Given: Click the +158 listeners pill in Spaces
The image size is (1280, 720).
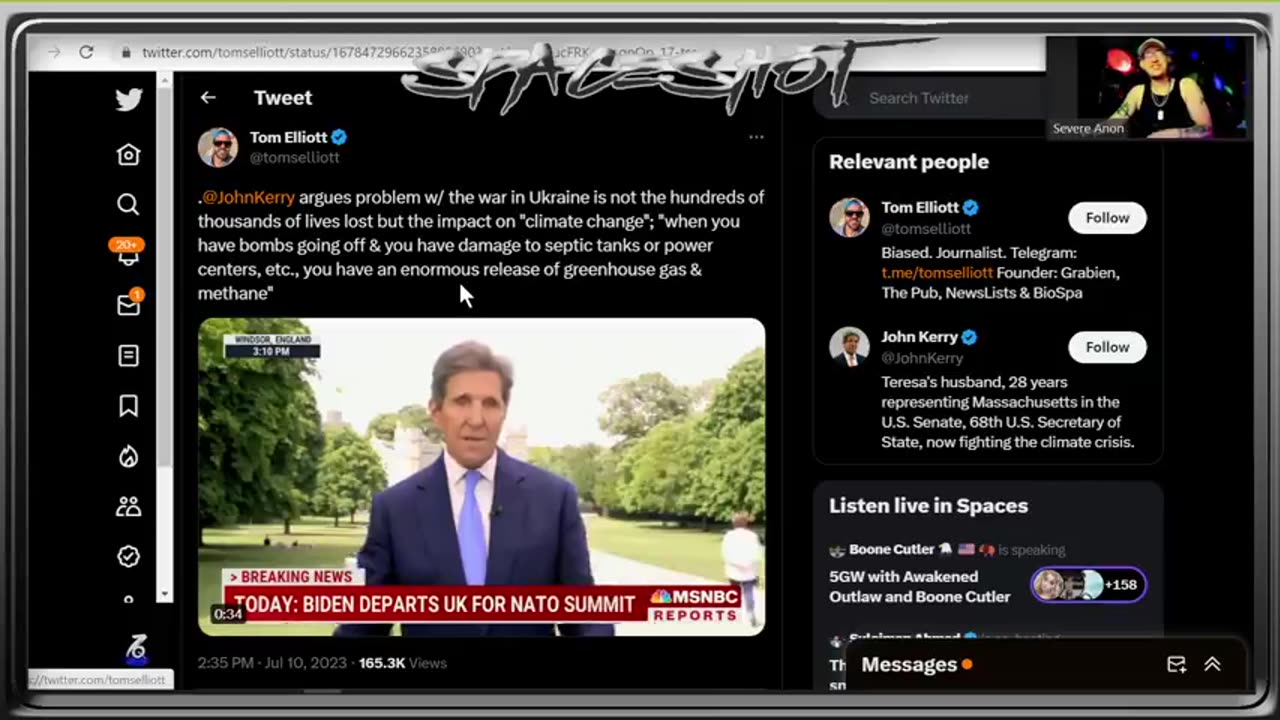Looking at the screenshot, I should (x=1088, y=585).
